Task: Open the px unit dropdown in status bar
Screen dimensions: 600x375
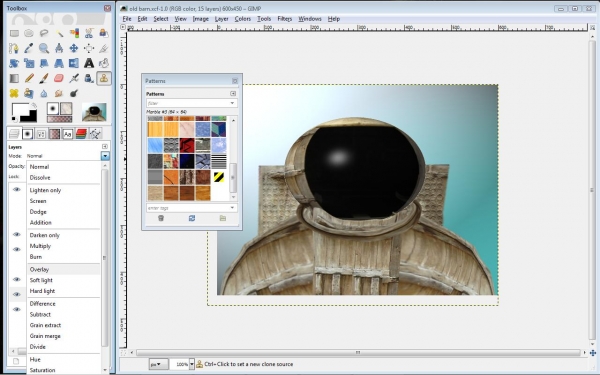Action: coord(157,364)
